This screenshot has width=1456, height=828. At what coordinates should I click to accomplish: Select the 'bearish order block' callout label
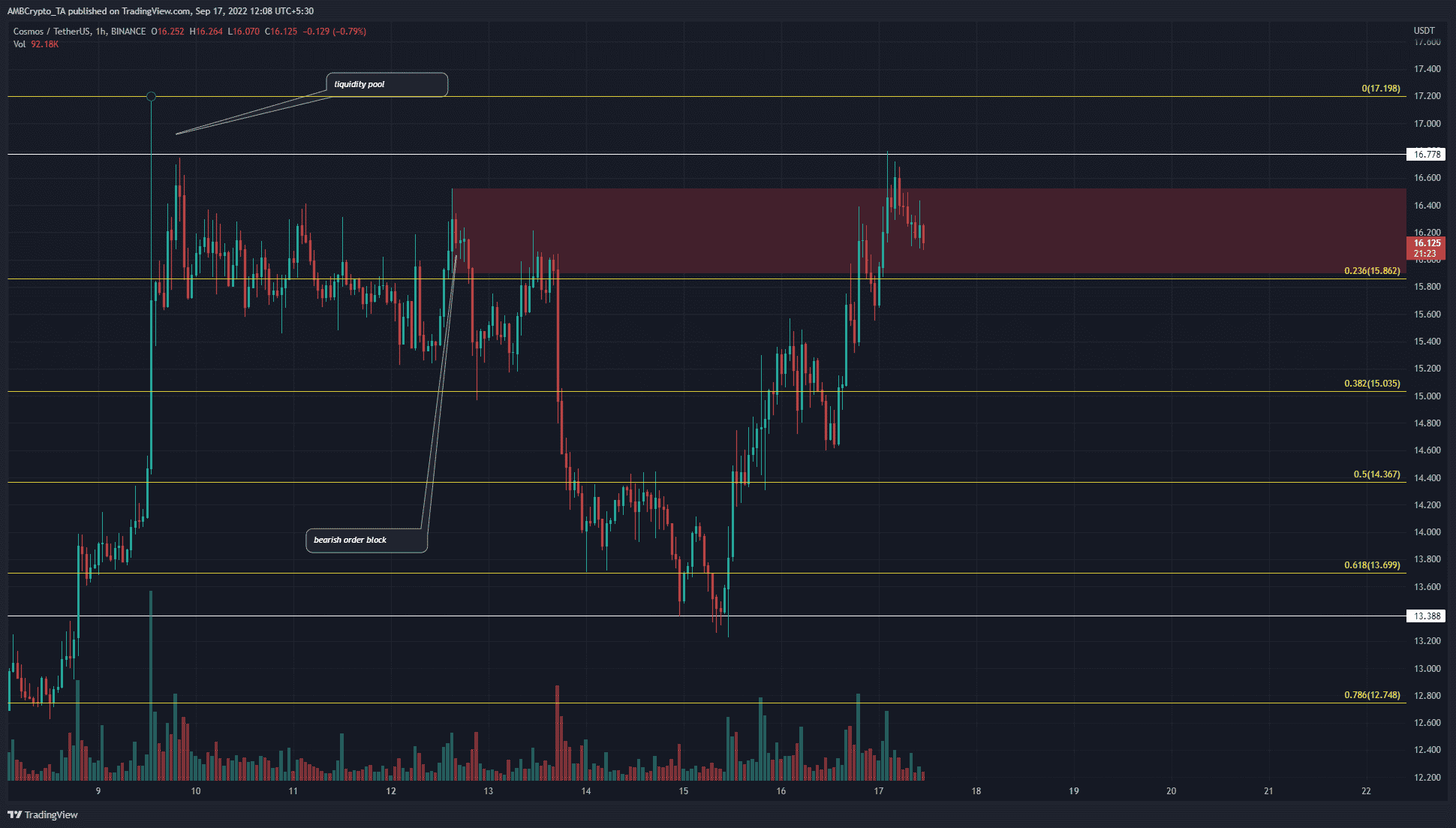[x=366, y=540]
